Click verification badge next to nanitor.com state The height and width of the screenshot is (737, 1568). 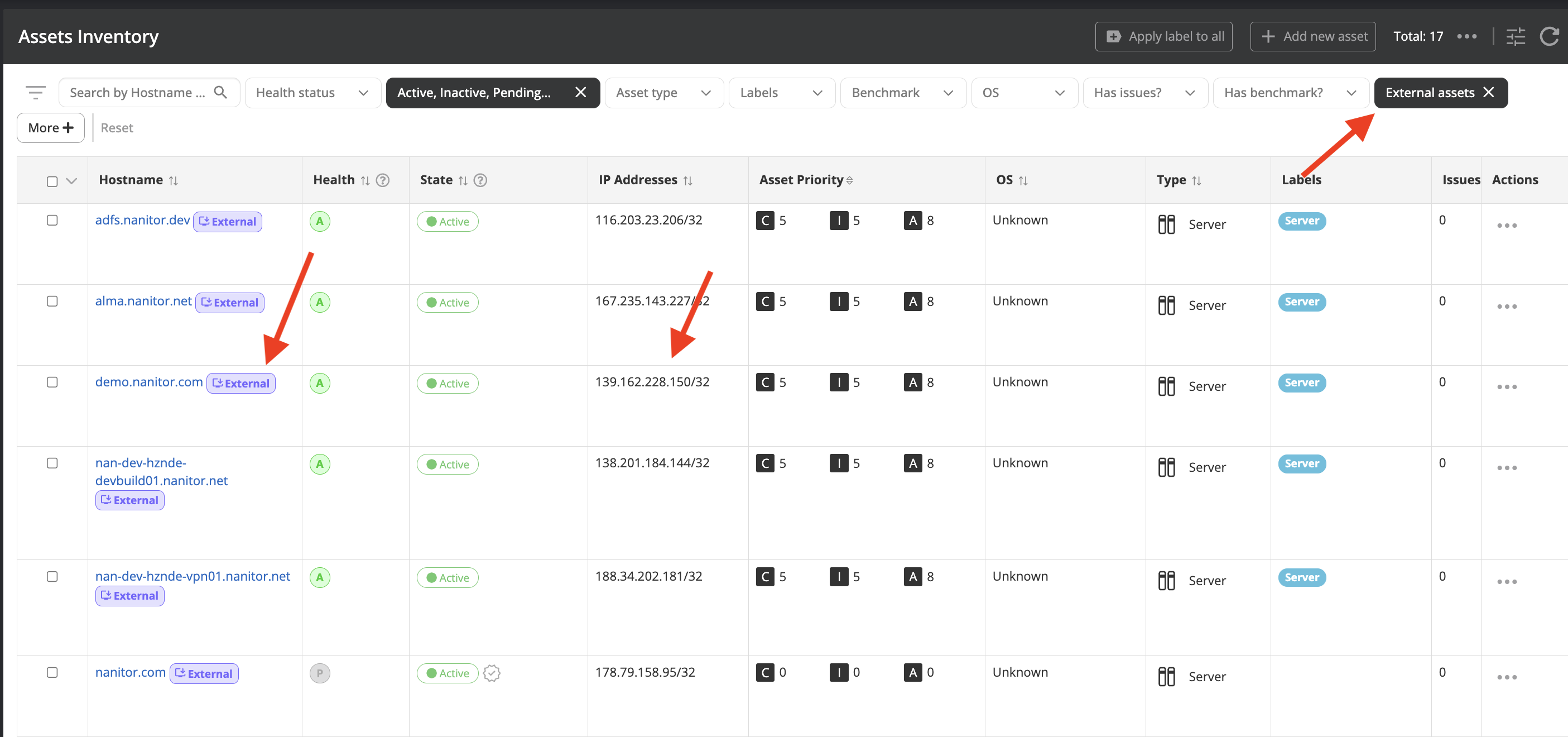pyautogui.click(x=491, y=673)
